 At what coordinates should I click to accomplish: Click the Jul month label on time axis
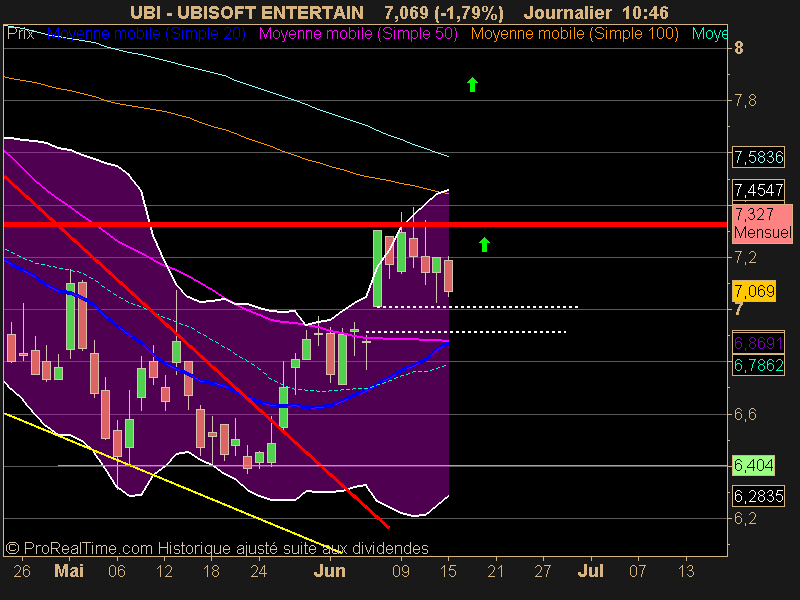[590, 570]
